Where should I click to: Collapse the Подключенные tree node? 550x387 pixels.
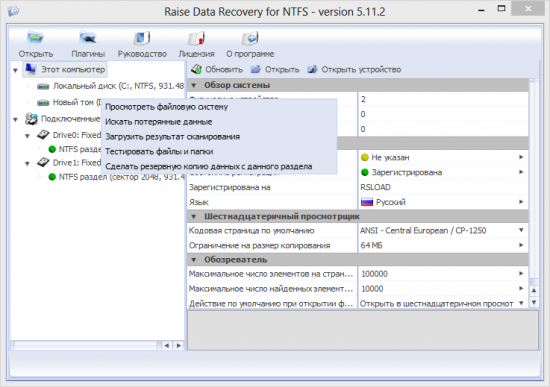pyautogui.click(x=15, y=120)
